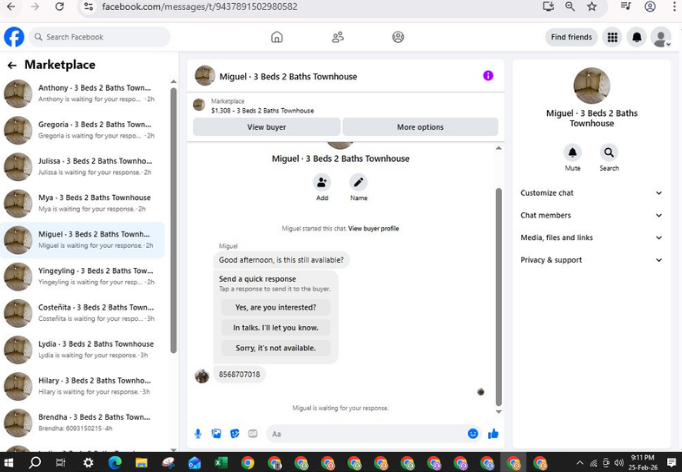Open Anthony's townhouse conversation
Viewport: 682px width, 472px height.
[83, 94]
